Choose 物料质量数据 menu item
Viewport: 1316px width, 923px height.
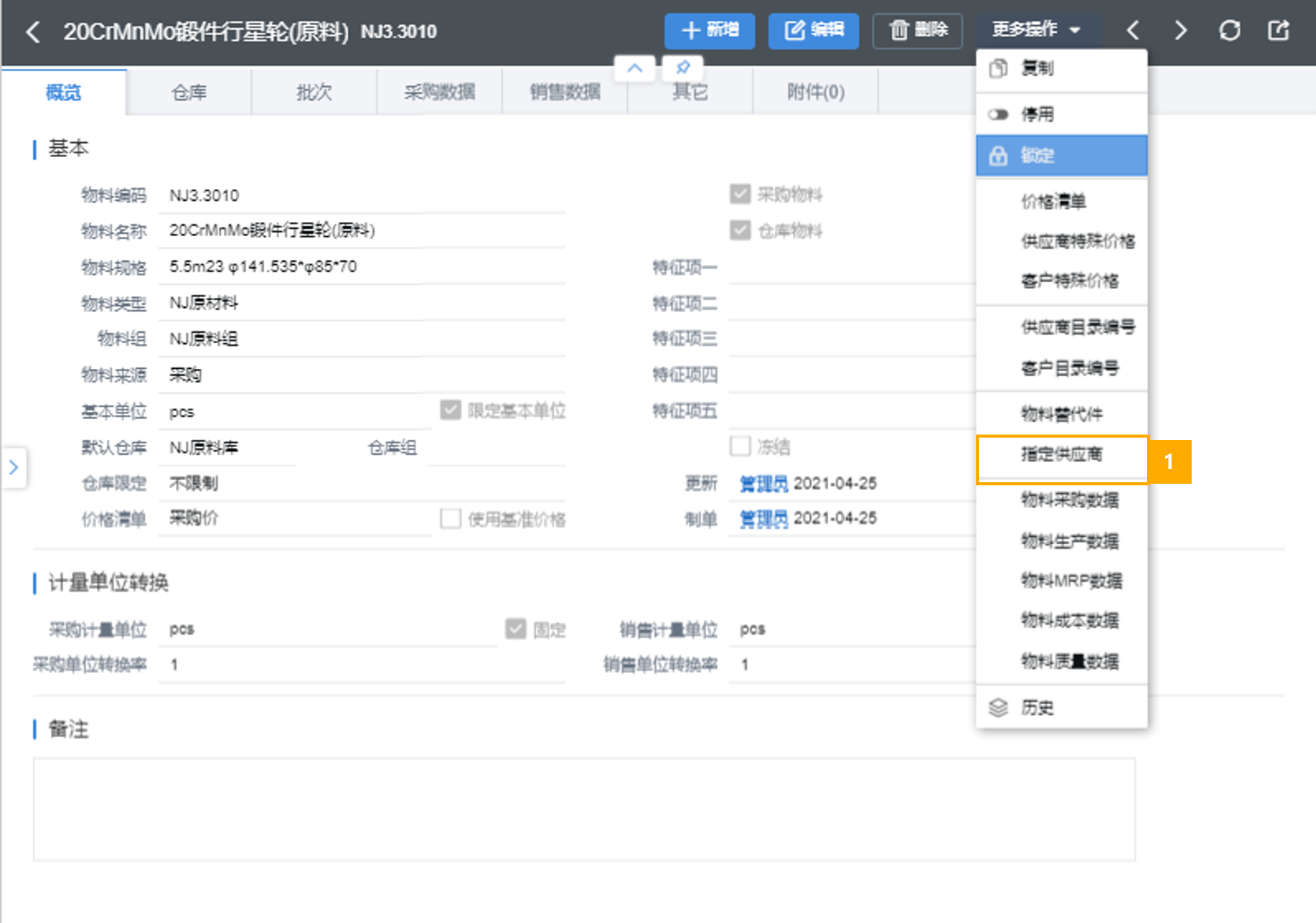click(x=1061, y=661)
